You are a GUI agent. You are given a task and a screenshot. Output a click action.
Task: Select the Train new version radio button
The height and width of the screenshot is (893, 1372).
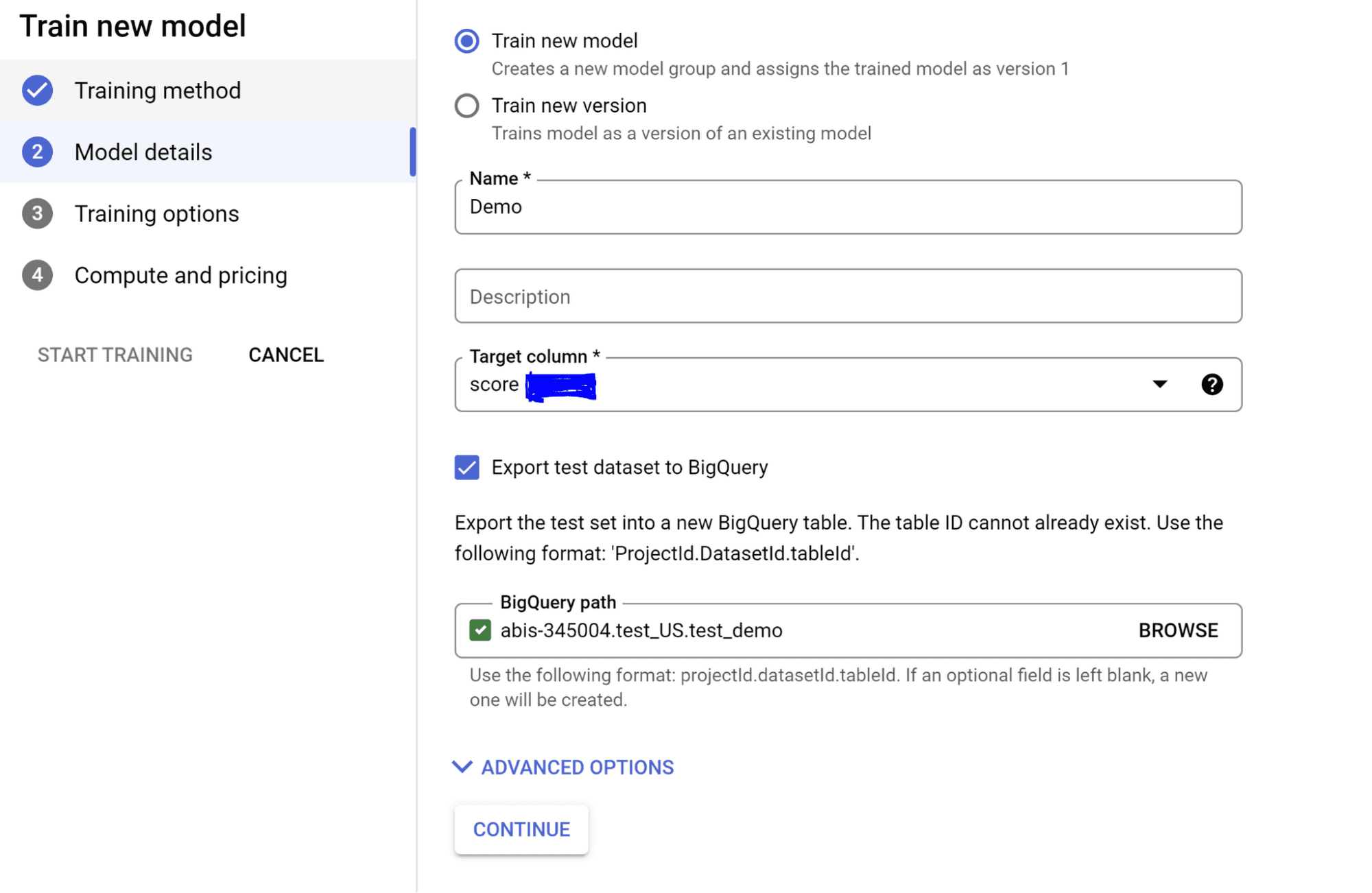467,106
